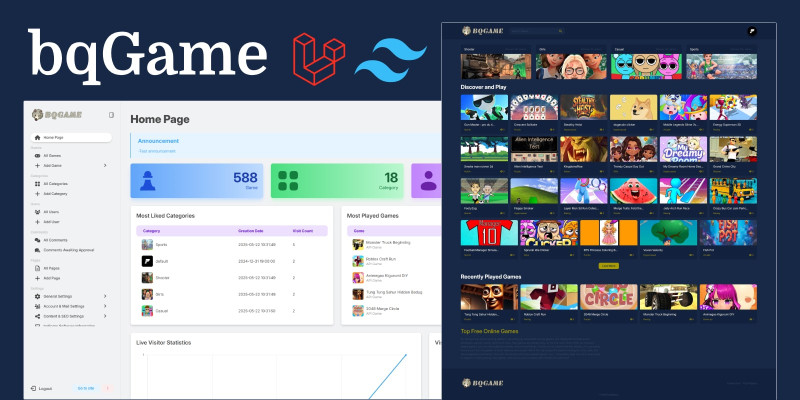The height and width of the screenshot is (400, 800).
Task: Click the 588 Games stat card
Action: (196, 181)
